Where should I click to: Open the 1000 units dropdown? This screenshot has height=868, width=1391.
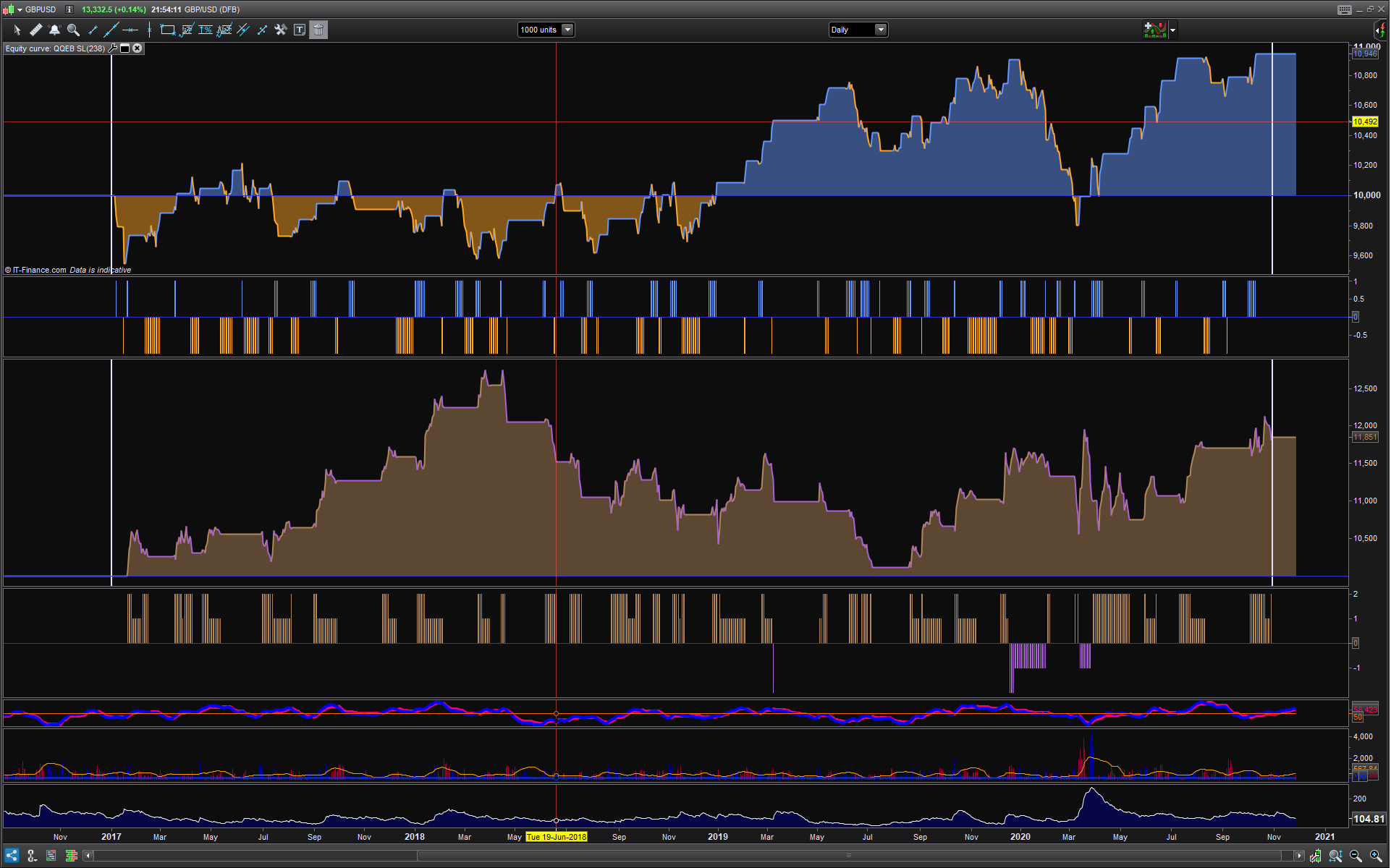point(568,30)
